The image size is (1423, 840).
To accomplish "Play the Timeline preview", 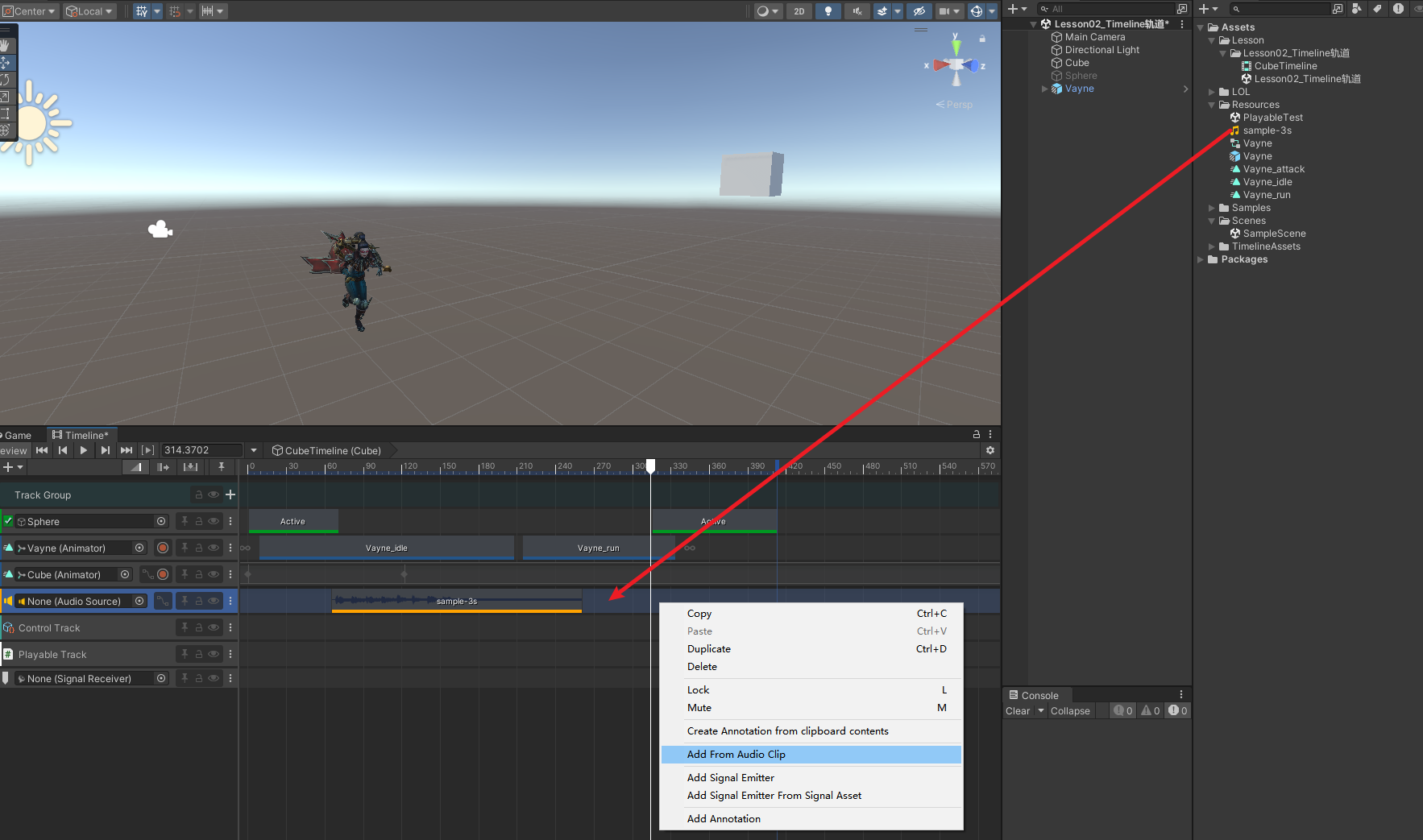I will click(84, 450).
